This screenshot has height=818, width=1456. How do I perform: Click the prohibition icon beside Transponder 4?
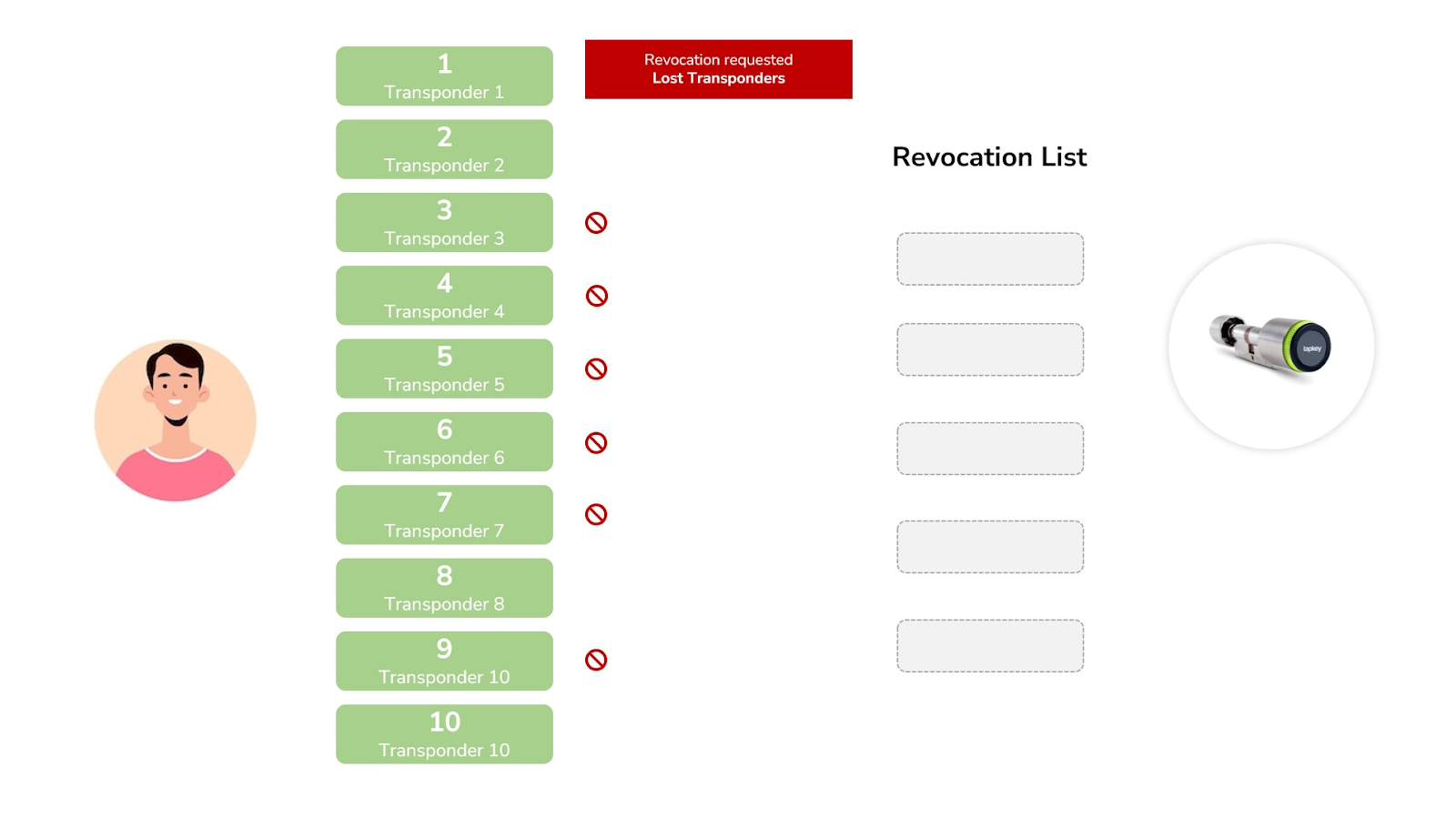[x=596, y=296]
